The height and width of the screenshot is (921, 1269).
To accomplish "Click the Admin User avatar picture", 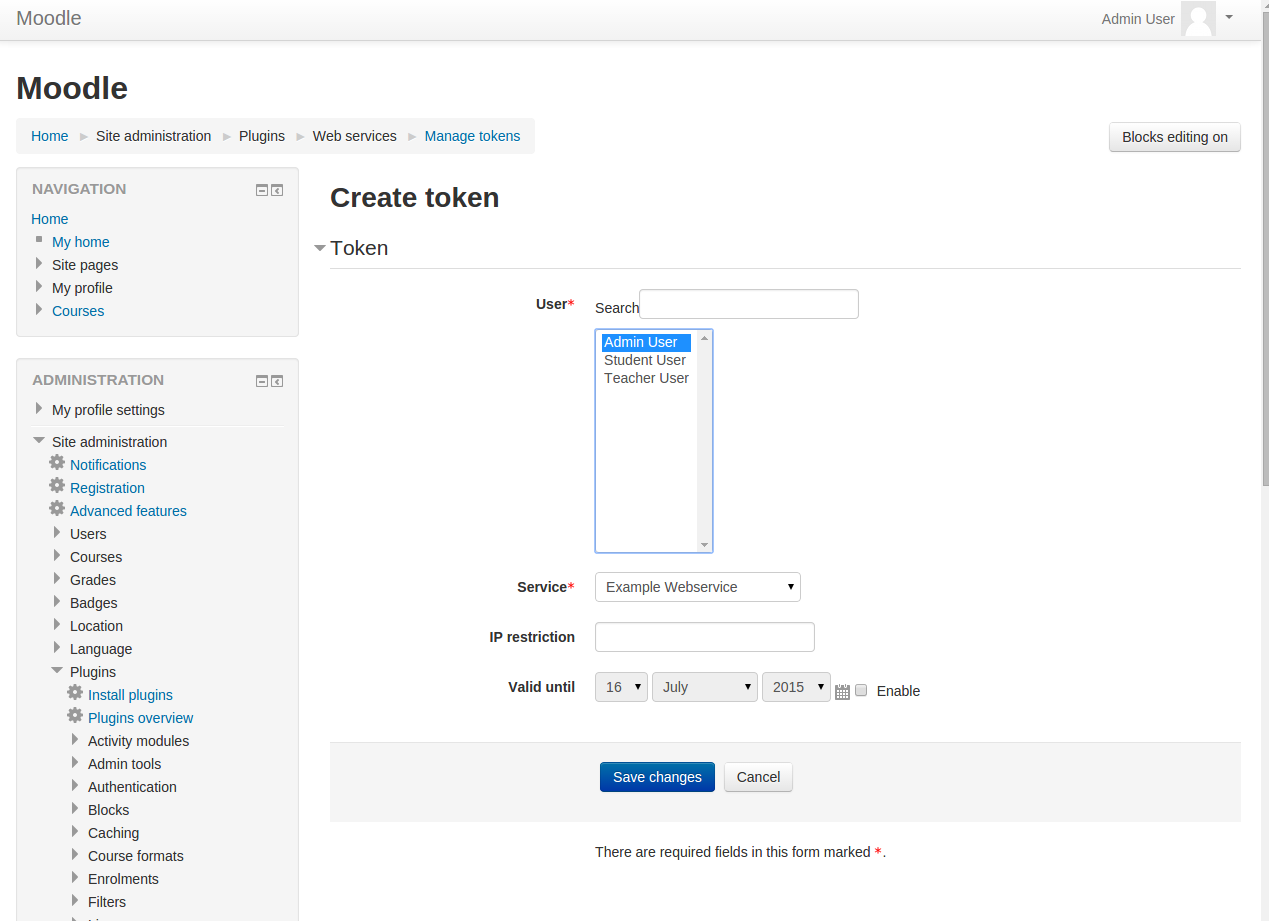I will coord(1198,19).
